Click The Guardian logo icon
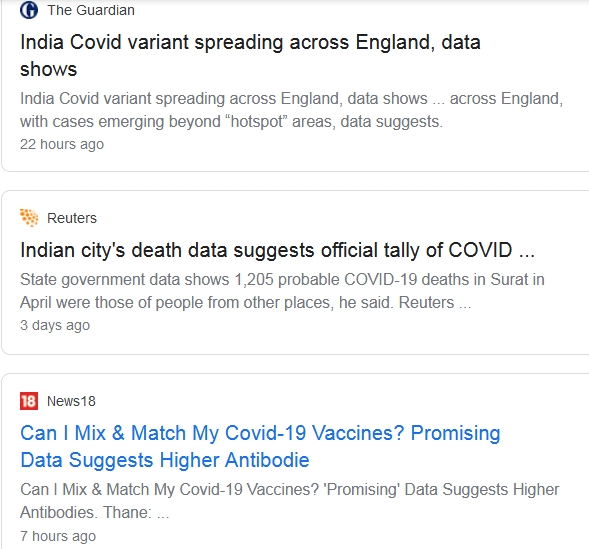The height and width of the screenshot is (549, 589). click(29, 10)
